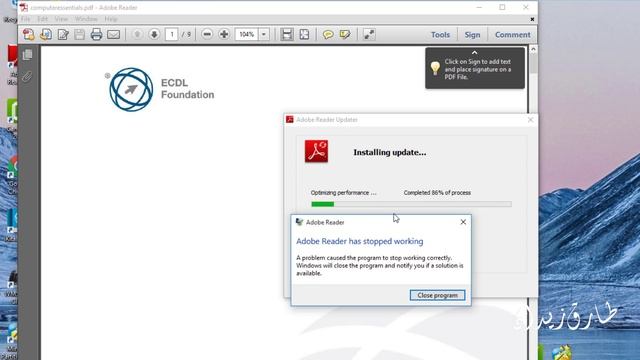Print the document with printer icon
Screen dimensions: 640x360
click(x=96, y=35)
